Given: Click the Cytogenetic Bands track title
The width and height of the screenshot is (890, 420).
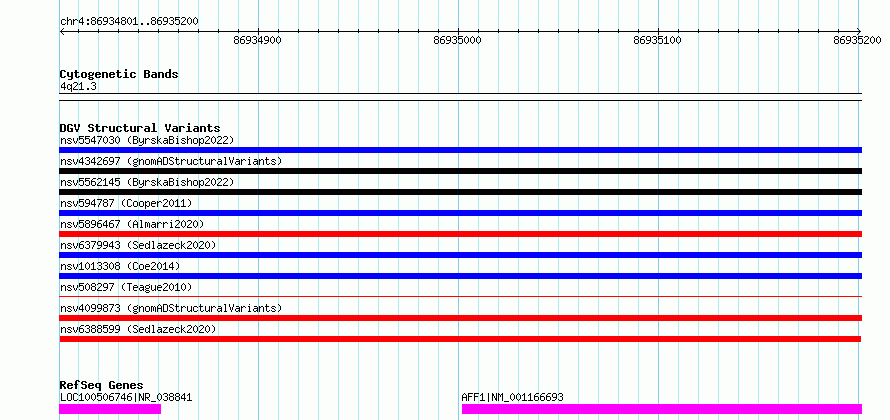Looking at the screenshot, I should coord(119,74).
